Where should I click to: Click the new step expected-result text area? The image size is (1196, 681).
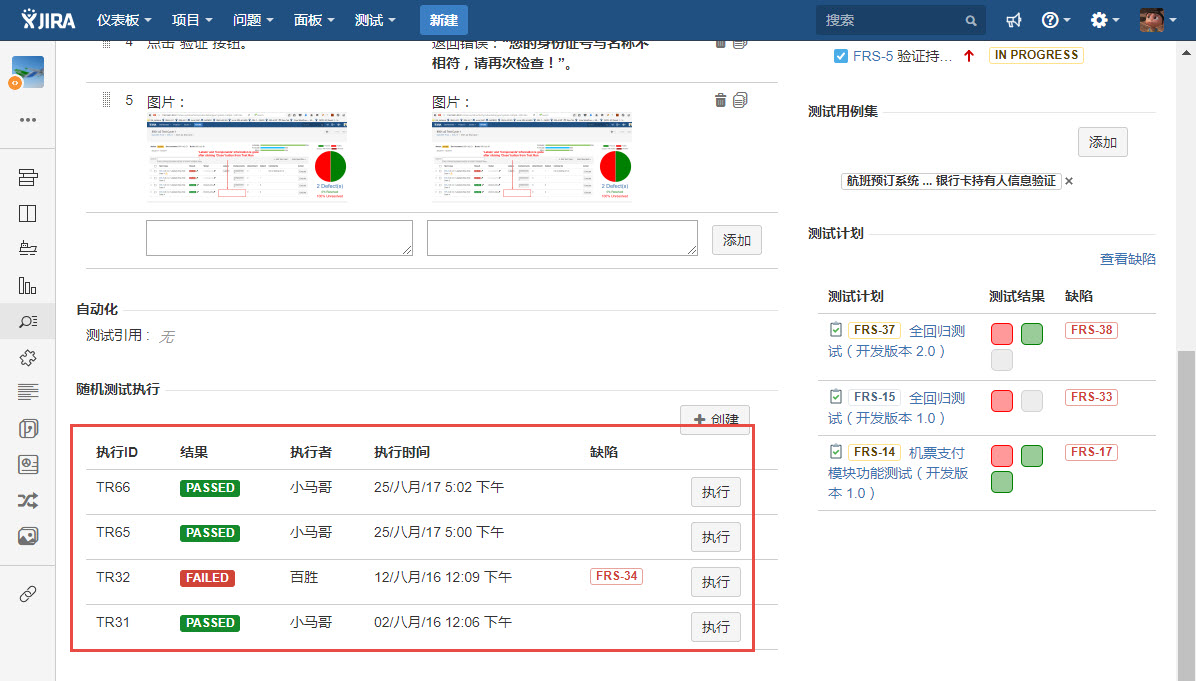tap(562, 238)
